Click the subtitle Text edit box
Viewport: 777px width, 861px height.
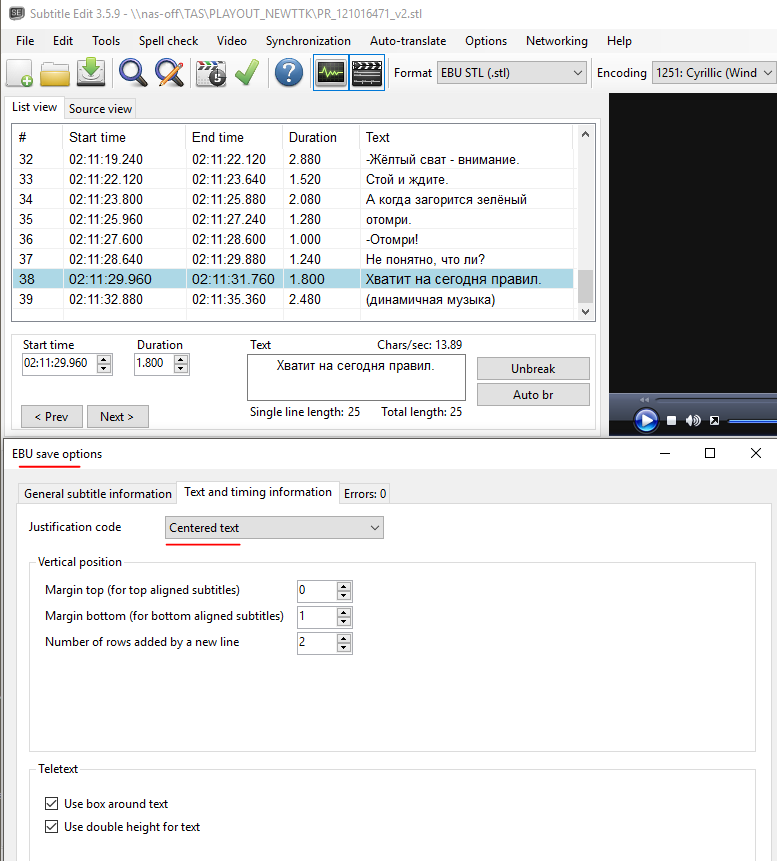[356, 377]
